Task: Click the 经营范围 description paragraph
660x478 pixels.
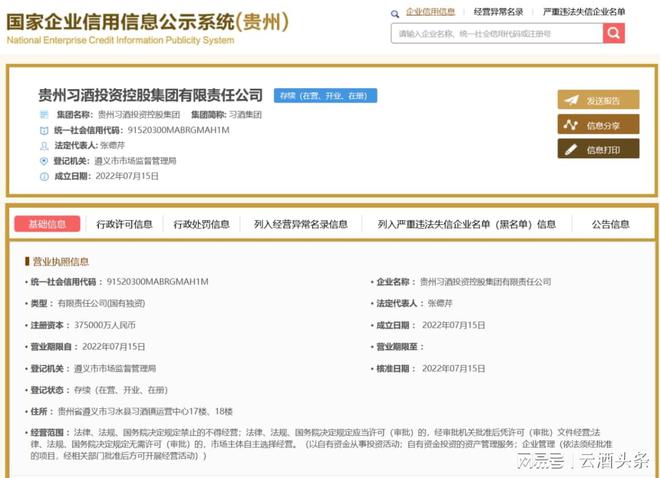Action: [x=322, y=444]
